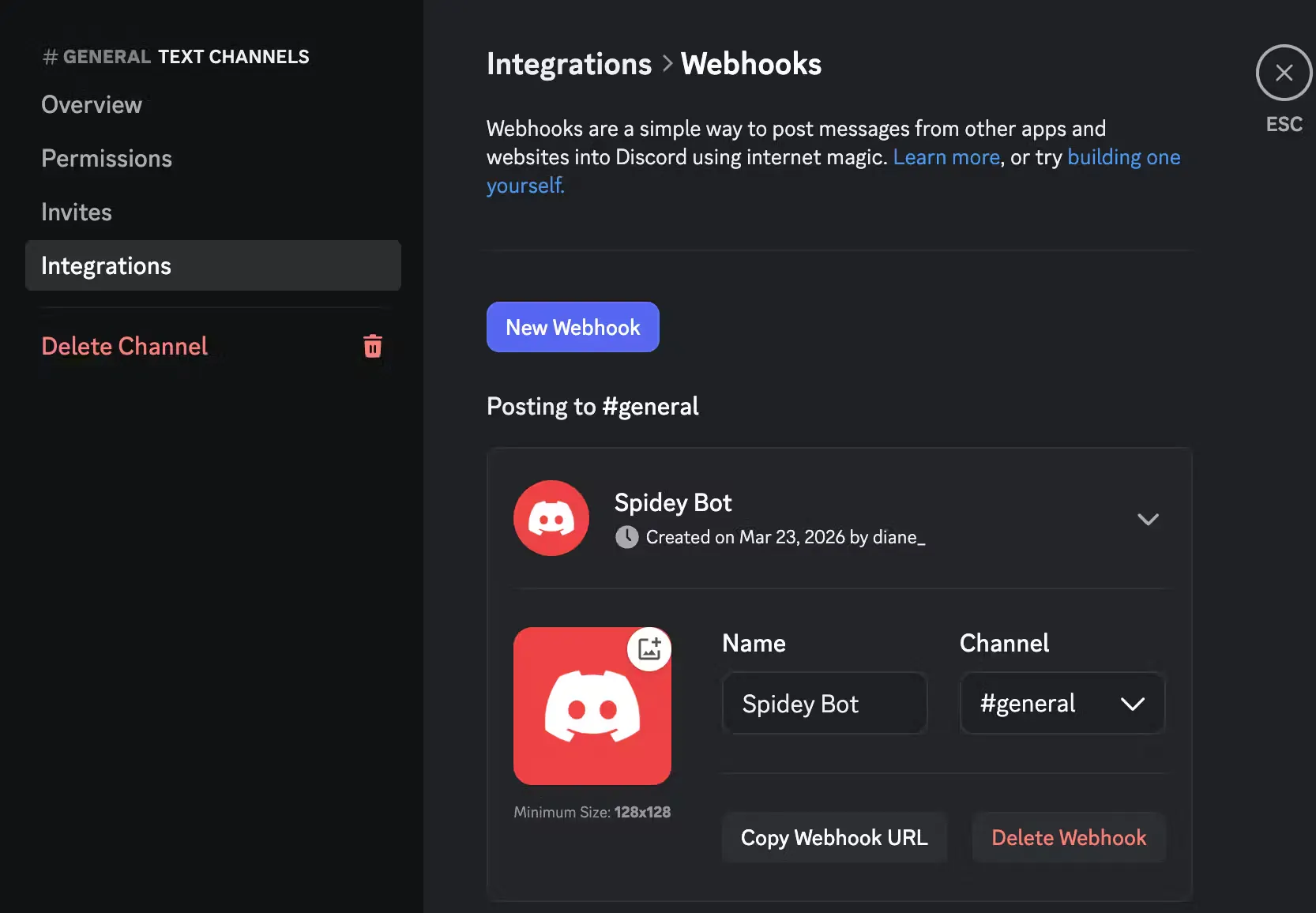
Task: Navigate back via Integrations breadcrumb
Action: coord(569,64)
